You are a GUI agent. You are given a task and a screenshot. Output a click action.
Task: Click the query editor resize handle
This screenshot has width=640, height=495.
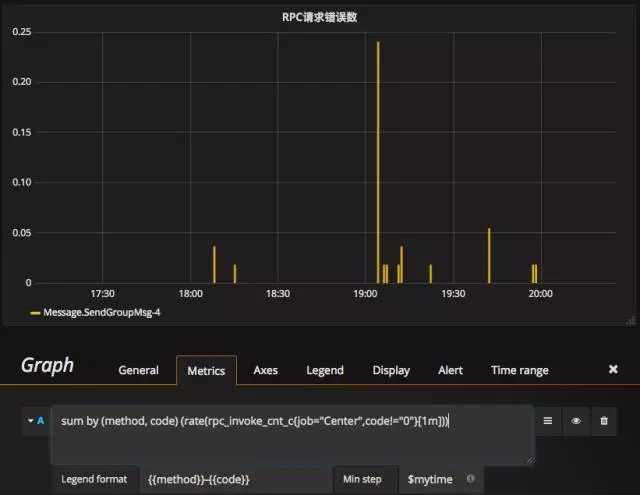[x=530, y=460]
